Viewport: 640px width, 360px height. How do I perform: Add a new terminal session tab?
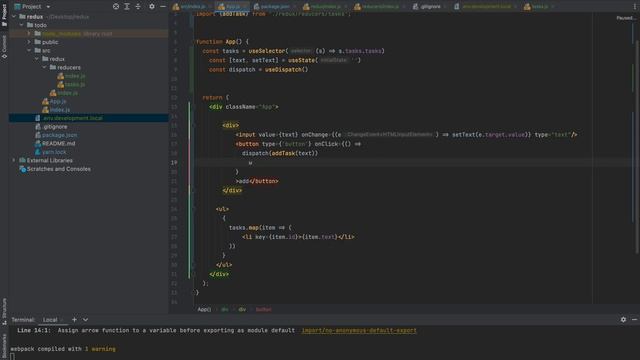(x=74, y=320)
